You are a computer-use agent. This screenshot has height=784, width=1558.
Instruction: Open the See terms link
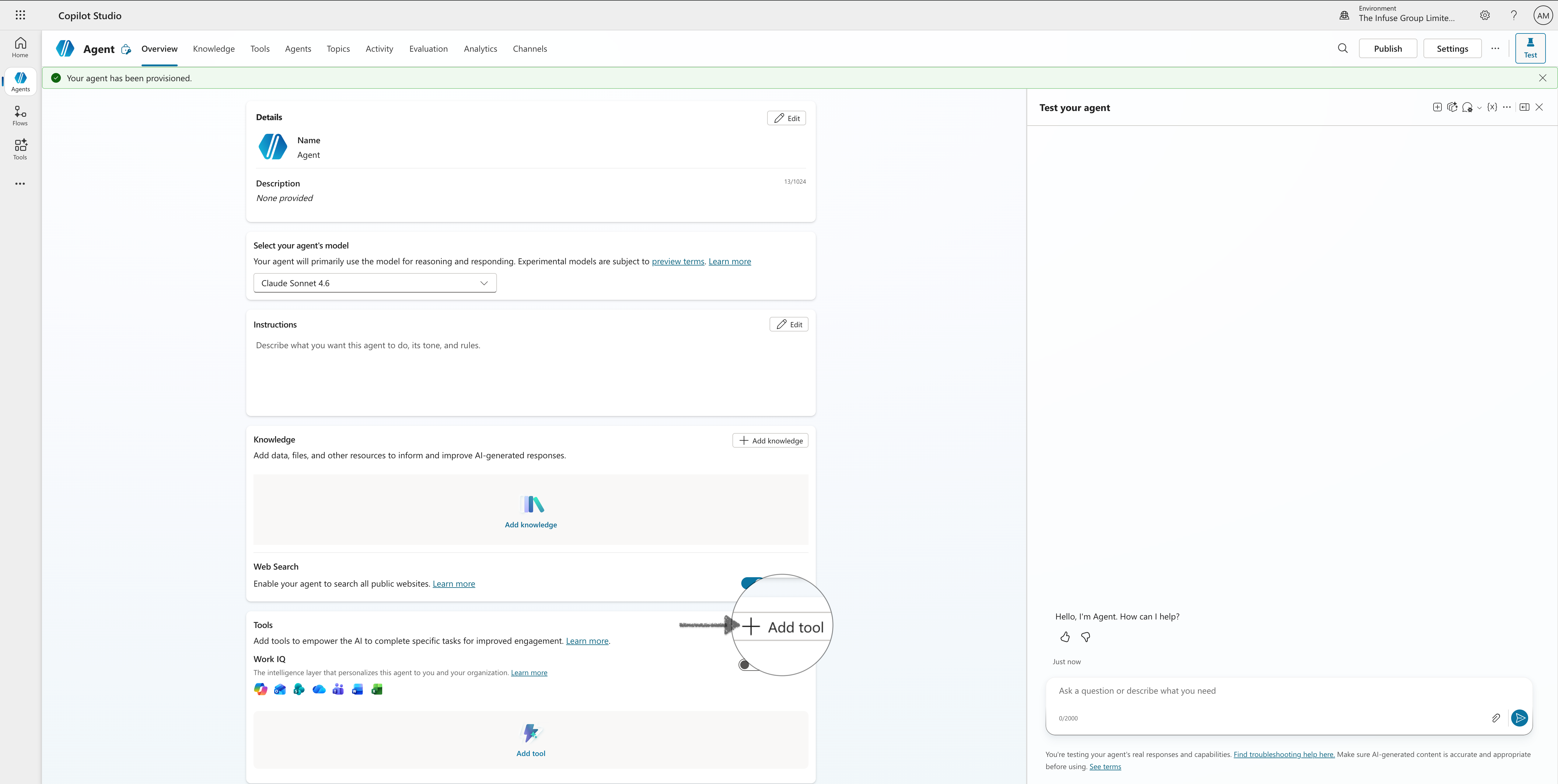(x=1105, y=766)
